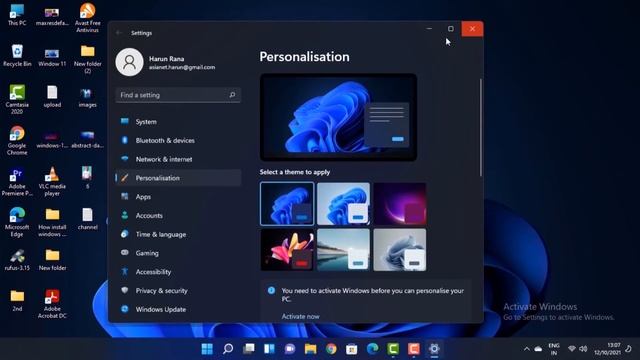
Task: Click the Settings back arrow
Action: [119, 33]
